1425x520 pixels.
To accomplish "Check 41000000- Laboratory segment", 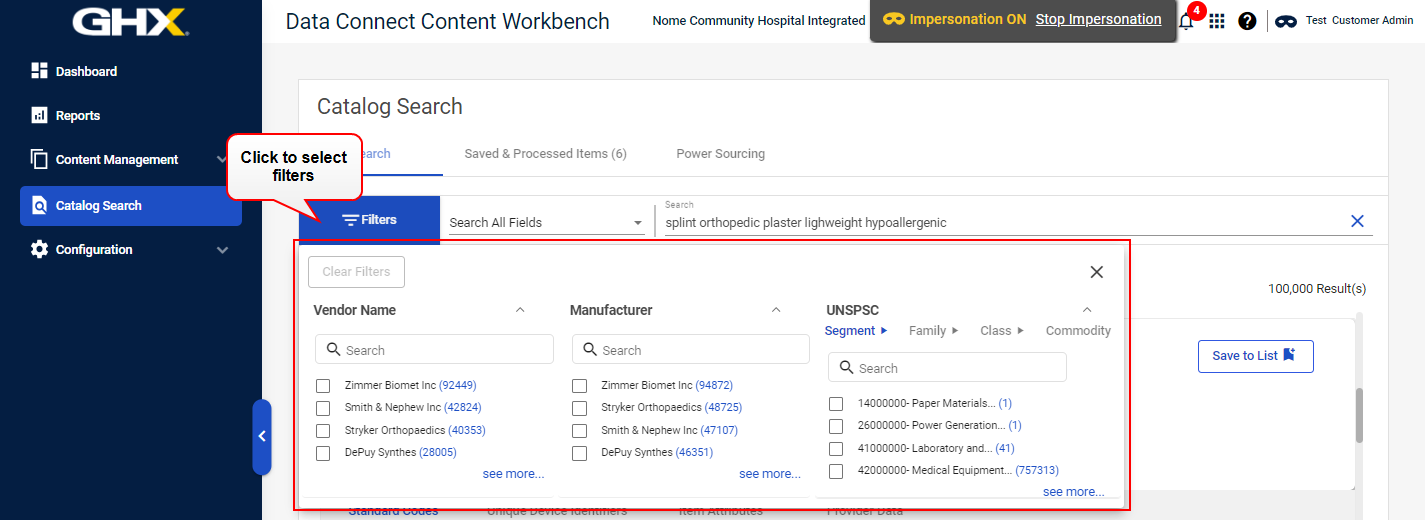I will pyautogui.click(x=836, y=449).
